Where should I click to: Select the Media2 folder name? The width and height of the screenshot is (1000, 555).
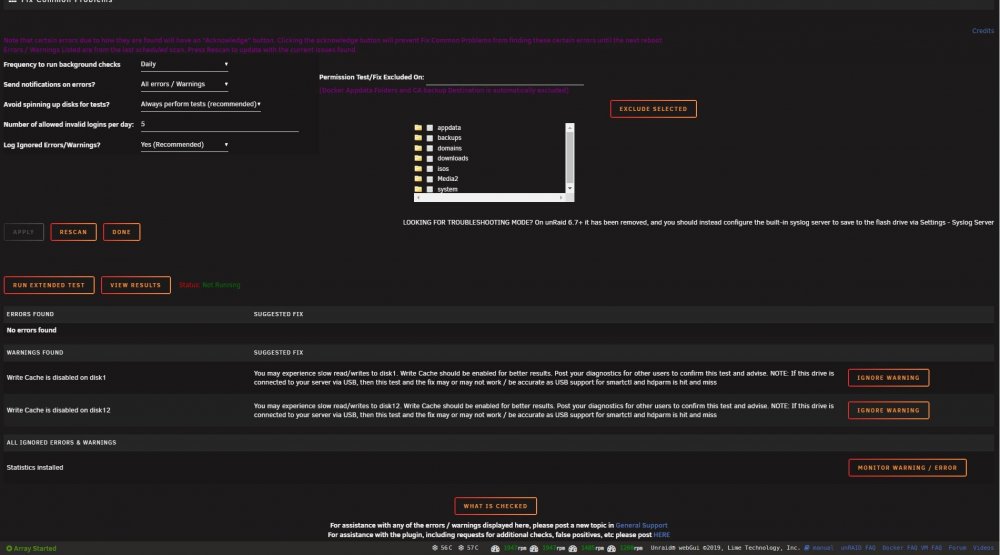pos(448,179)
